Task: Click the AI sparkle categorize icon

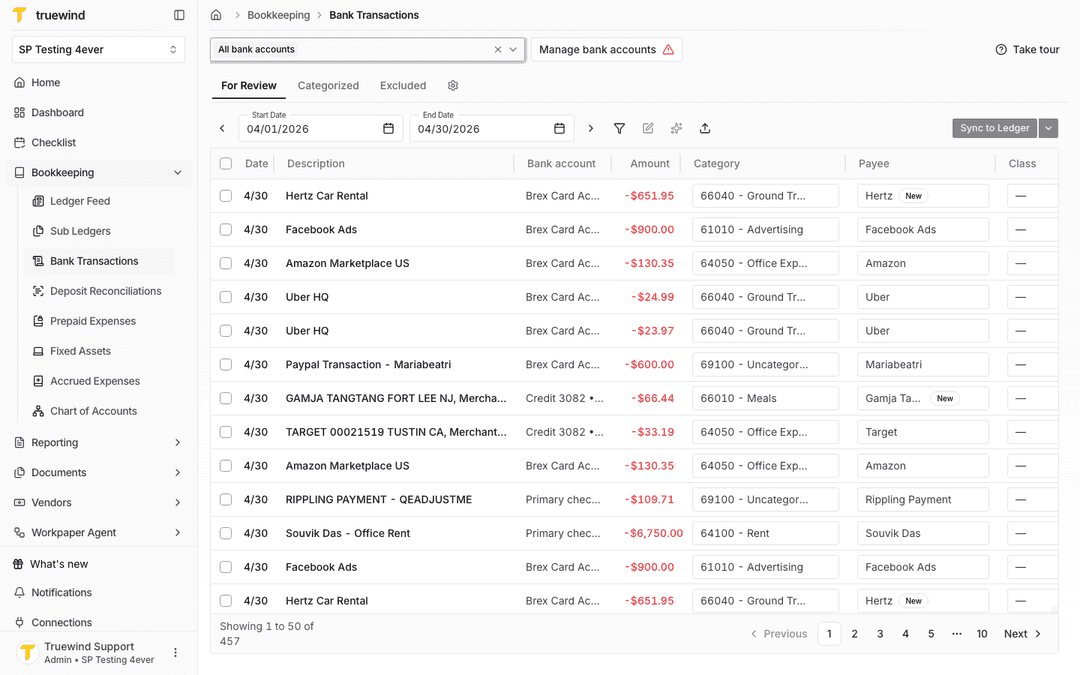Action: [676, 128]
